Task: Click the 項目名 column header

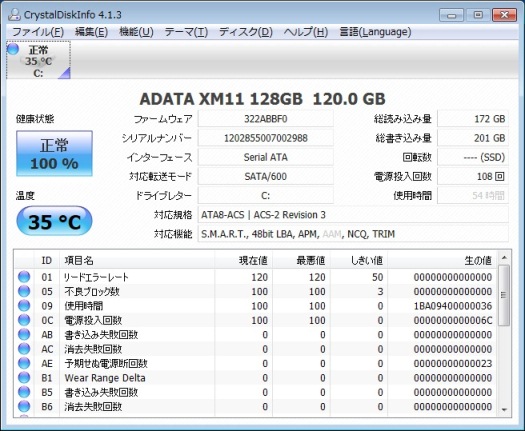Action: pos(137,260)
